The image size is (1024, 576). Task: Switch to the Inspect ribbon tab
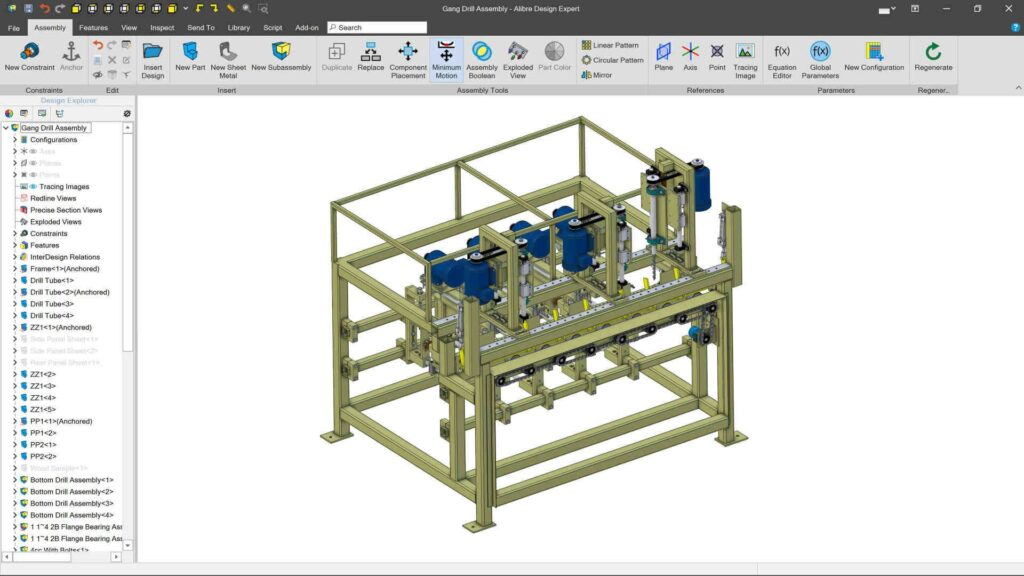coord(162,28)
